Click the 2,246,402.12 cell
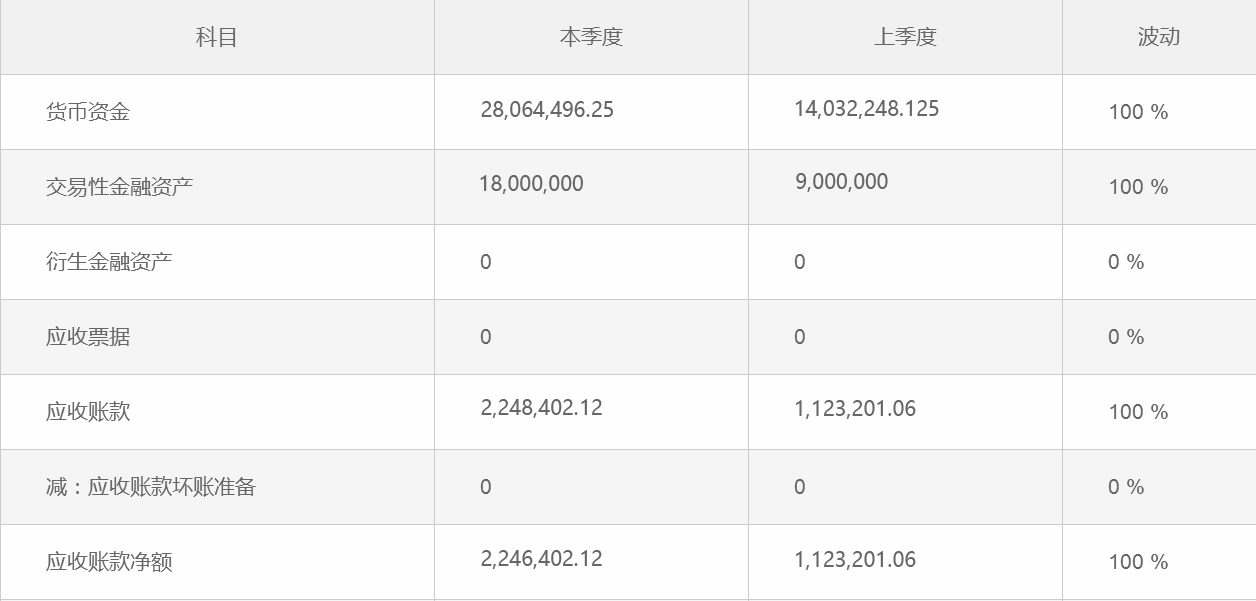1256x601 pixels. (541, 559)
